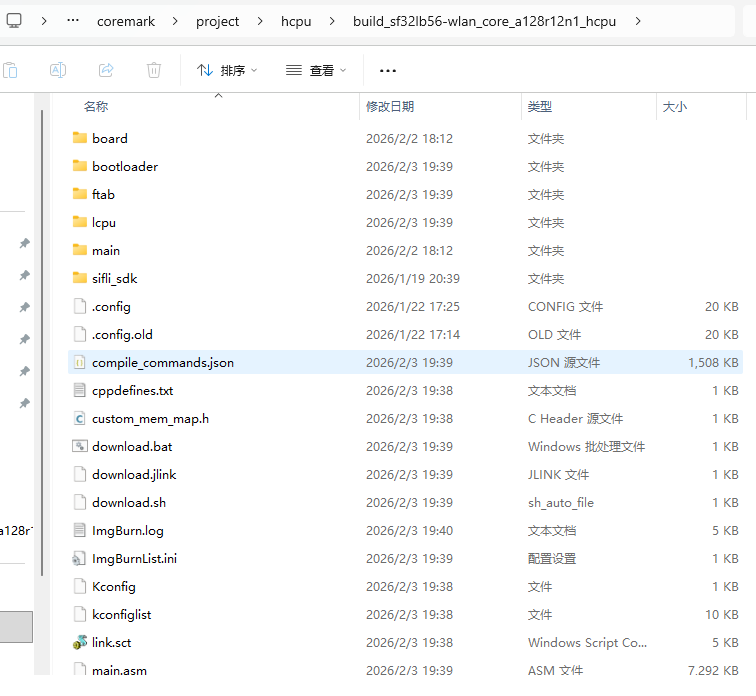Select the download.sh file name
The width and height of the screenshot is (756, 696).
point(129,502)
